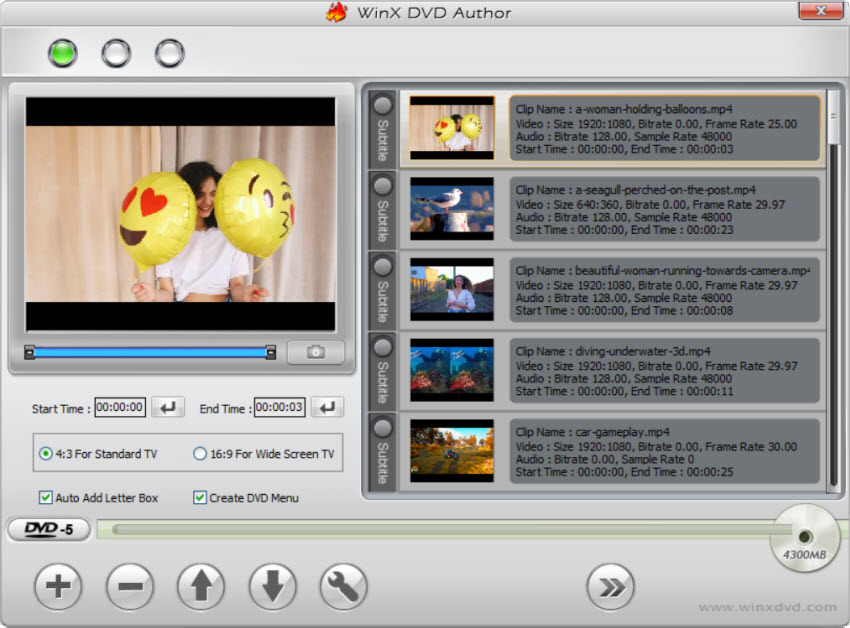Select the car-gameplay.mp4 thumbnail
Screen dimensions: 850x628
451,451
